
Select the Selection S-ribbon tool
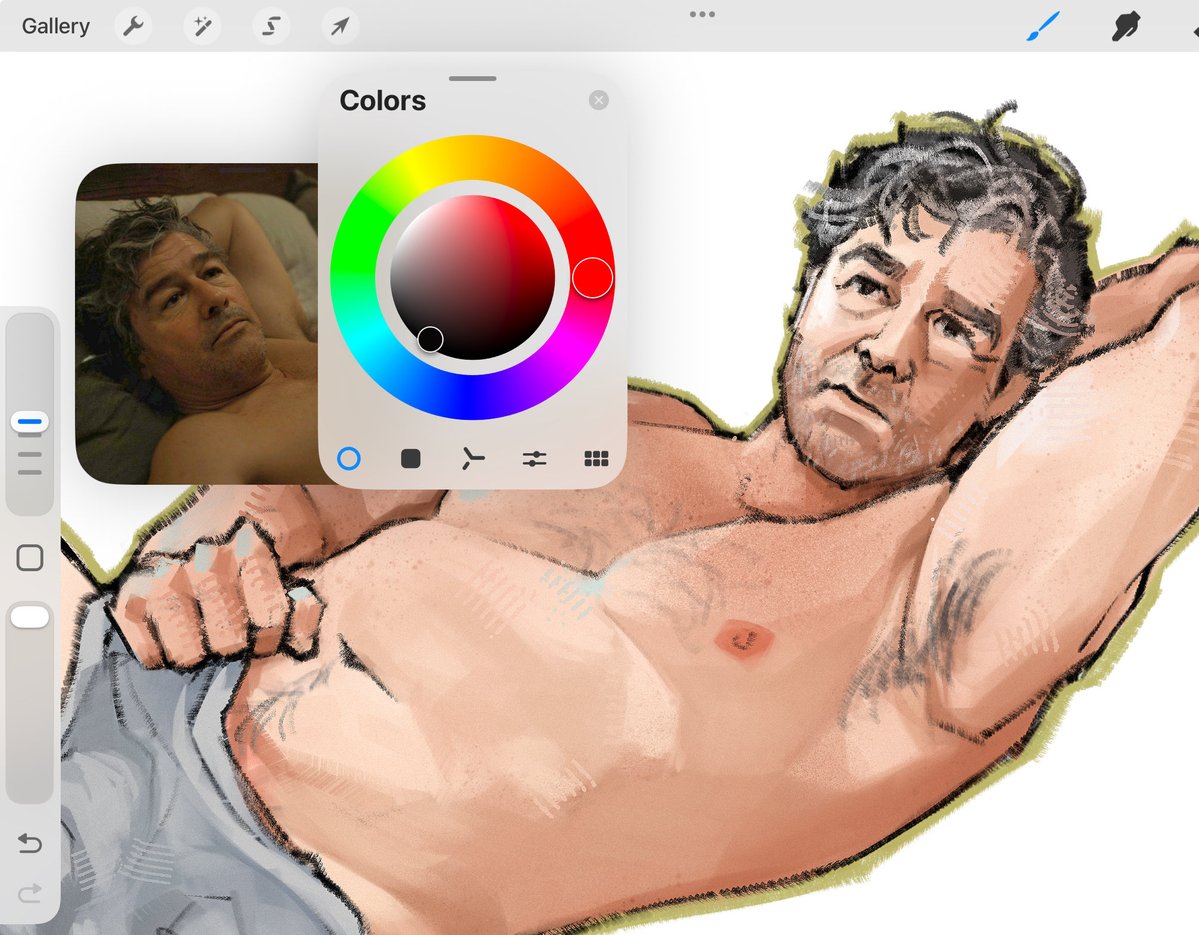point(271,26)
